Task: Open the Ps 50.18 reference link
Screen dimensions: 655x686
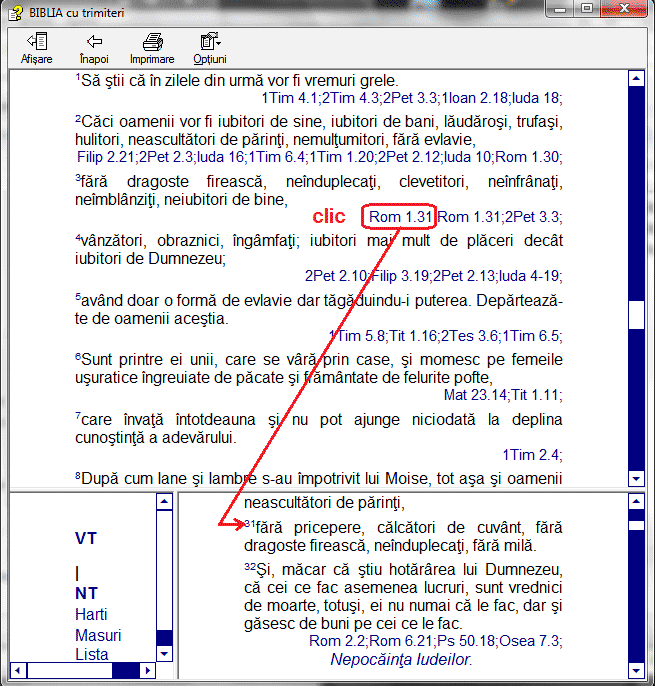Action: 466,641
